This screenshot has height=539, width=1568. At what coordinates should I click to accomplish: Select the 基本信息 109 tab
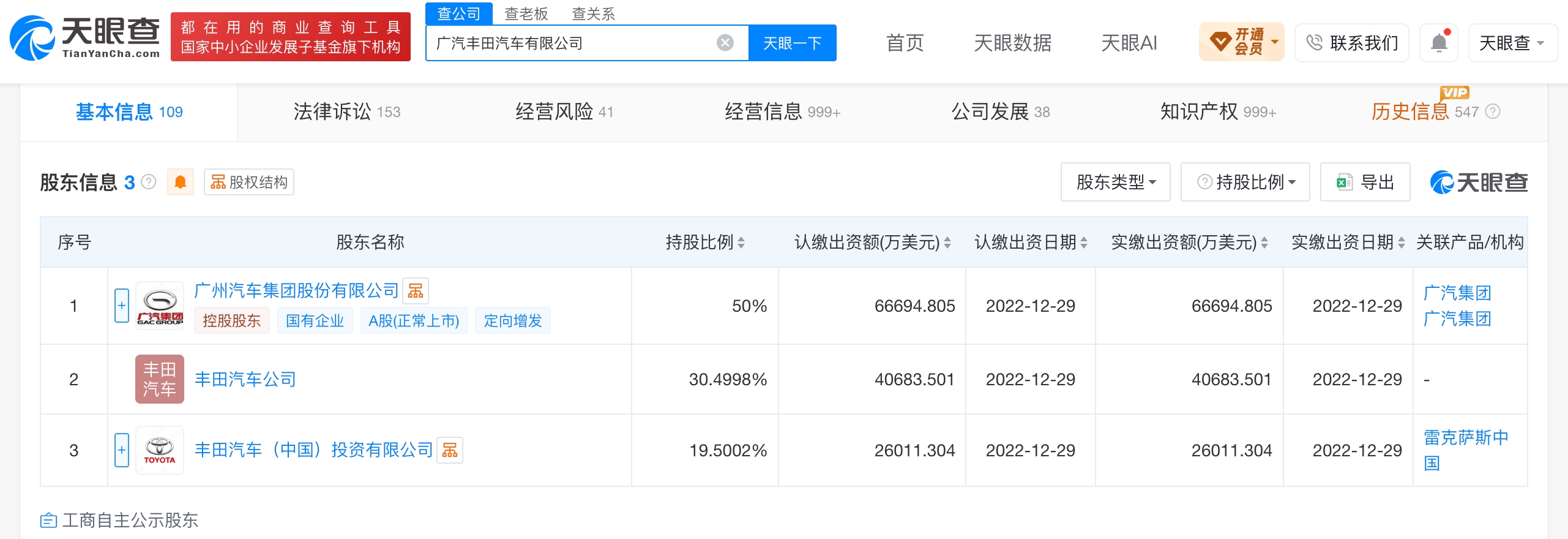pos(129,112)
